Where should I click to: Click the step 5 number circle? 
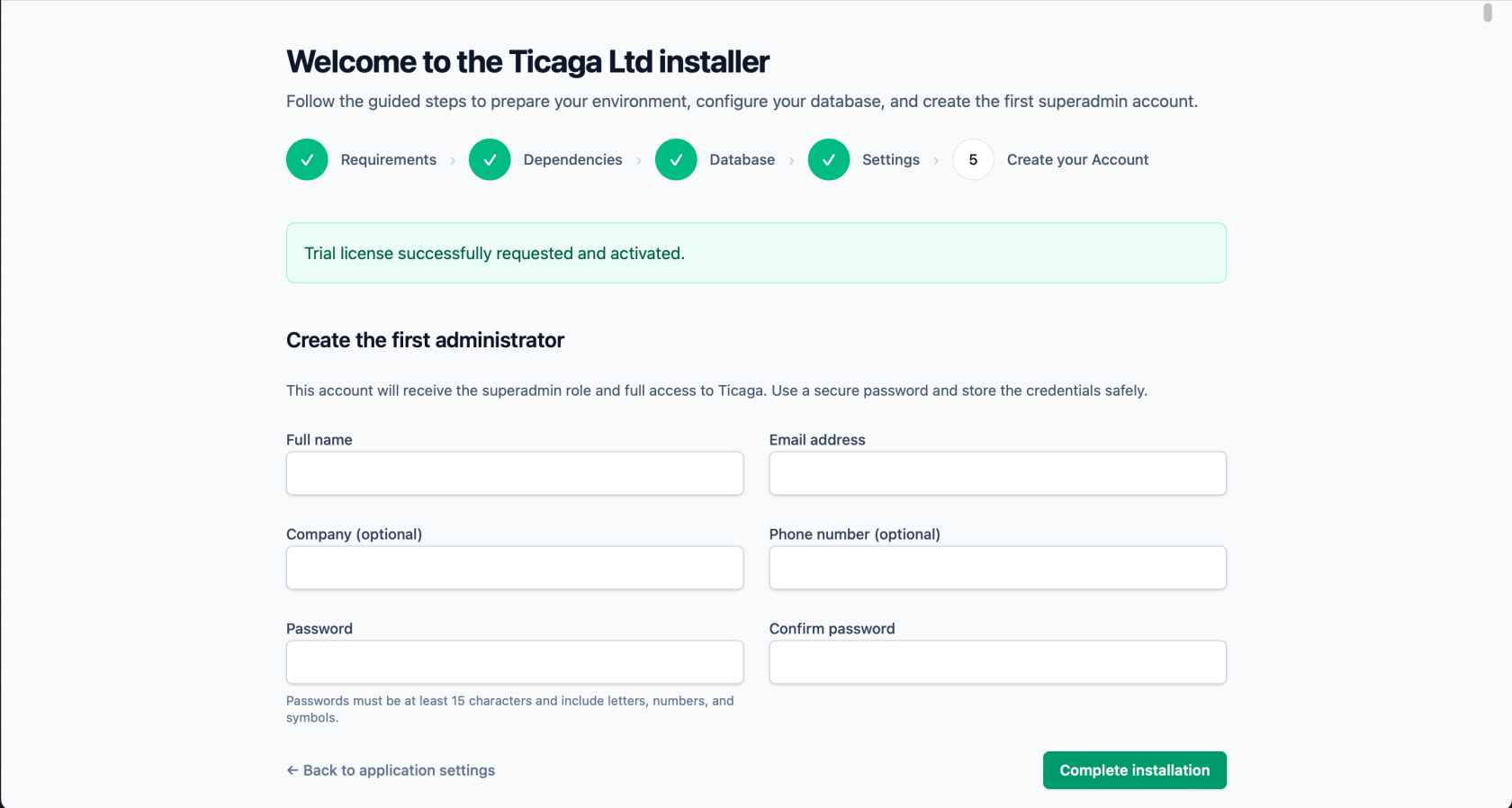click(973, 159)
